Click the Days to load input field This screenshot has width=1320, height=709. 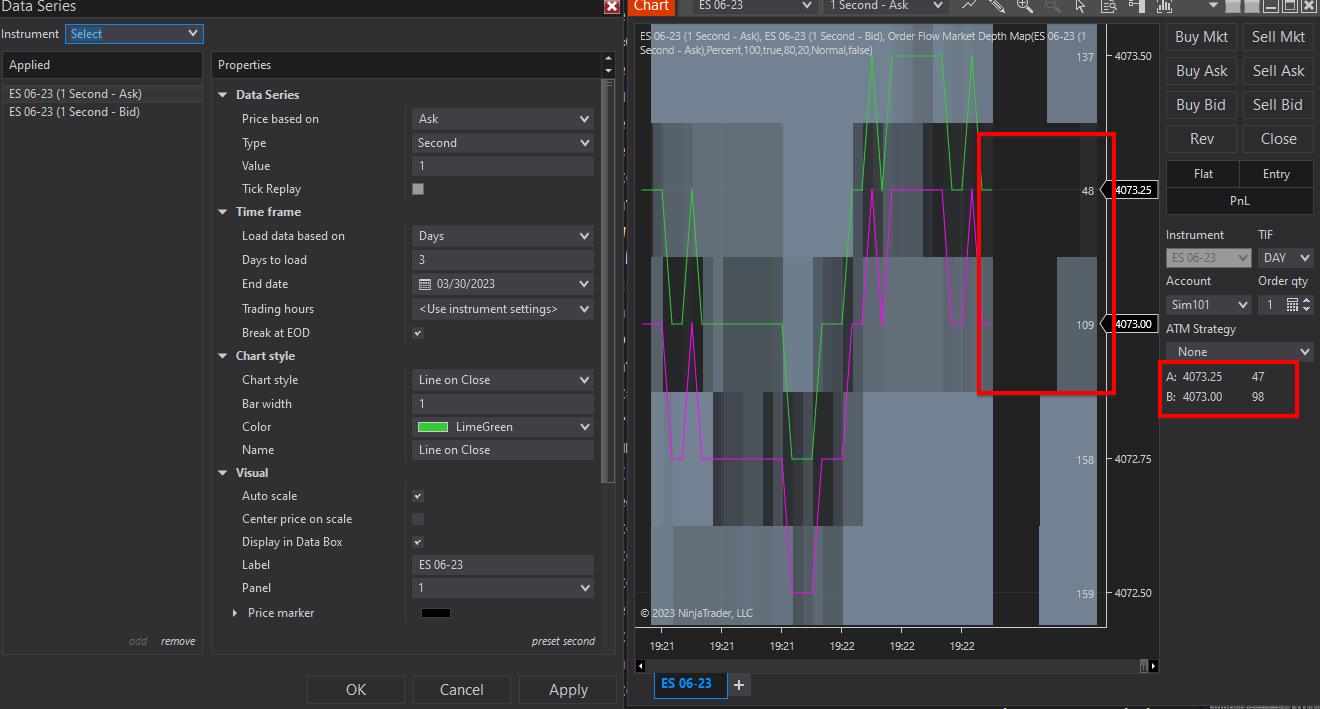tap(503, 260)
